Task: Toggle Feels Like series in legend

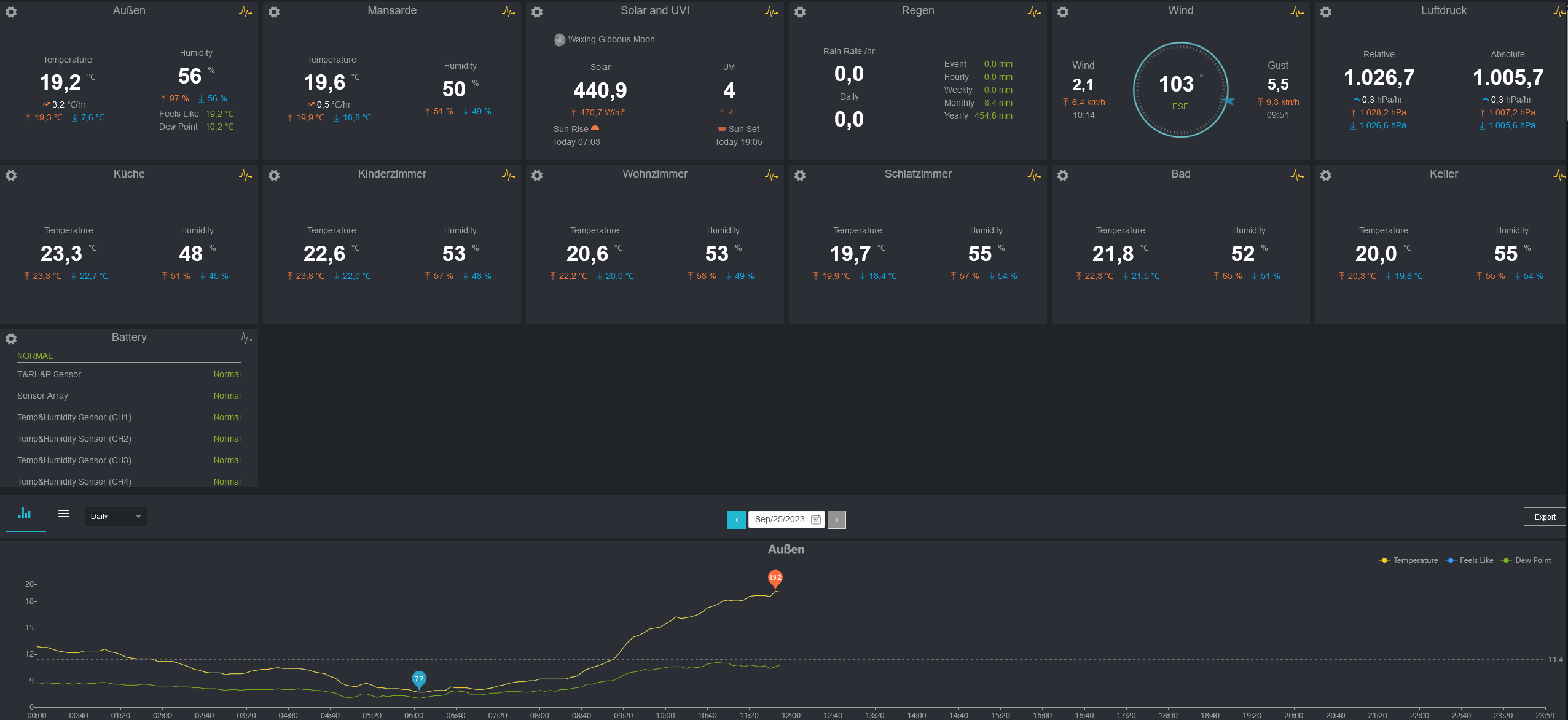Action: (x=1469, y=560)
